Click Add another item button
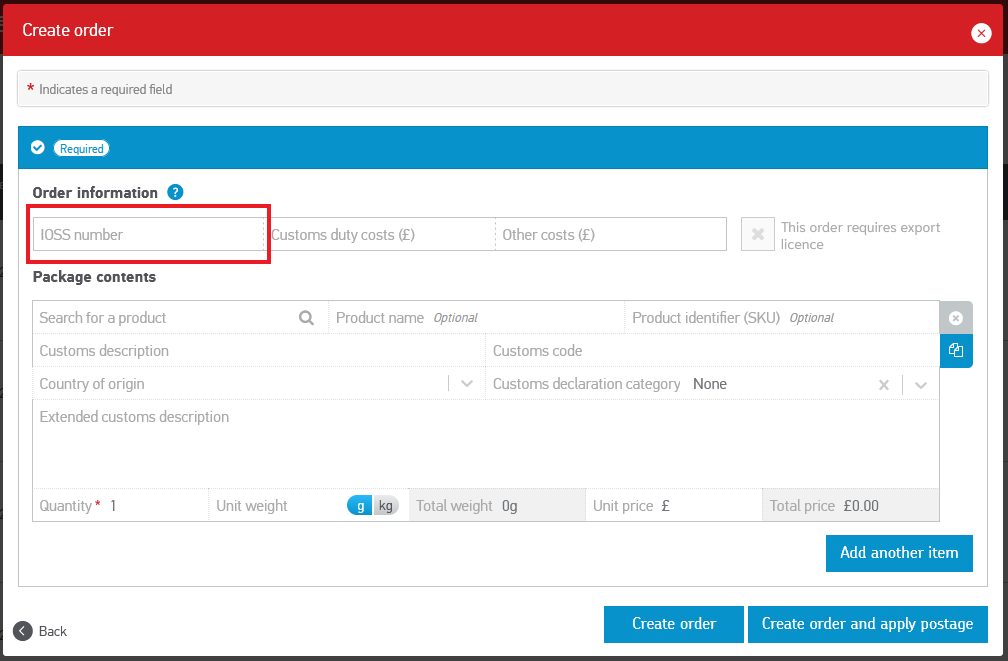1008x661 pixels. click(x=898, y=553)
